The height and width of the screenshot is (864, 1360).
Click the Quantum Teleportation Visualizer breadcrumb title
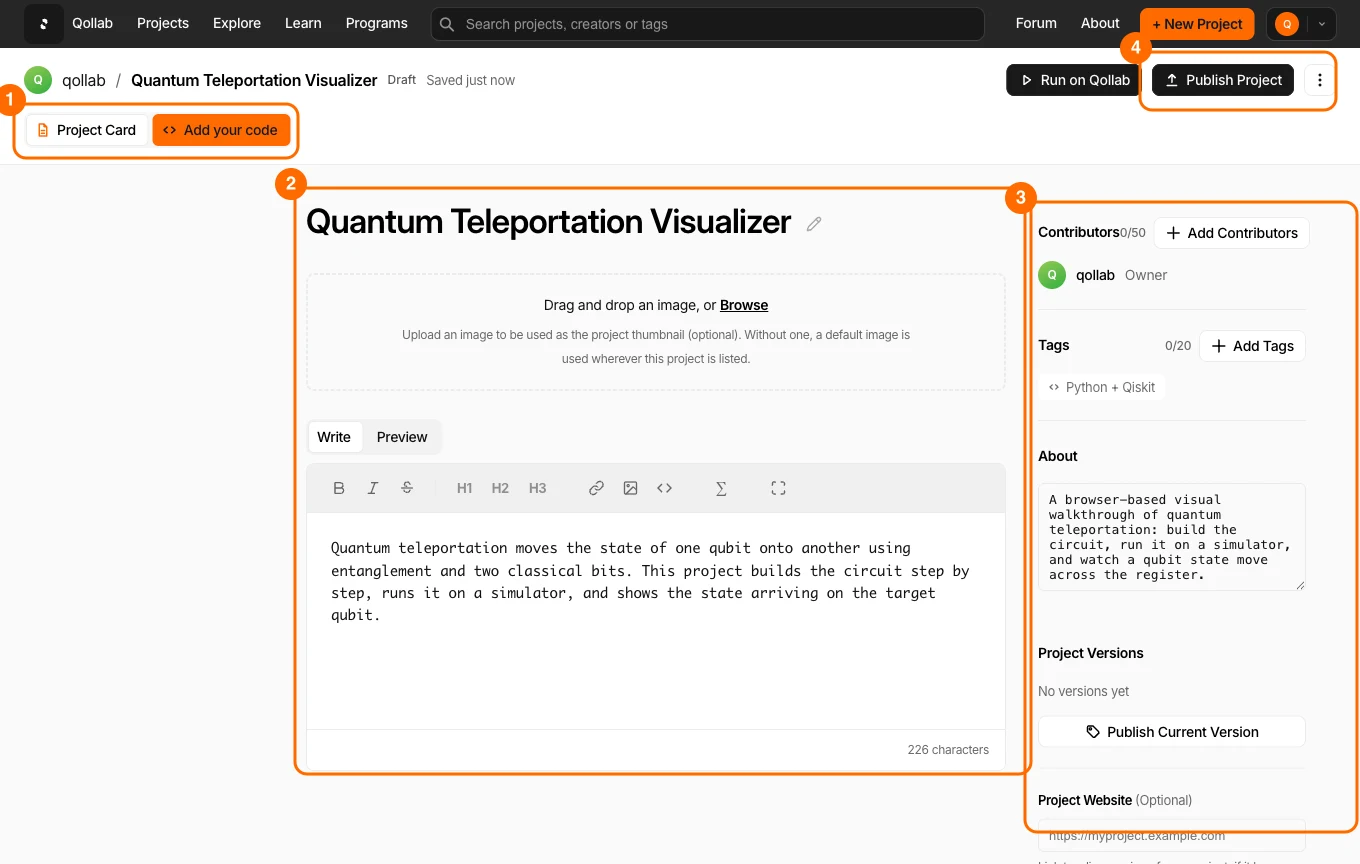coord(254,80)
